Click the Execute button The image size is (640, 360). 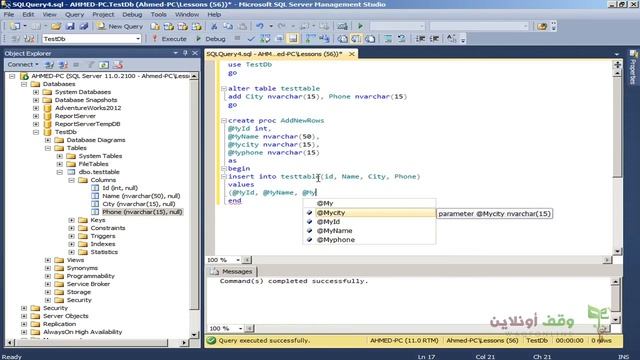coord(169,39)
